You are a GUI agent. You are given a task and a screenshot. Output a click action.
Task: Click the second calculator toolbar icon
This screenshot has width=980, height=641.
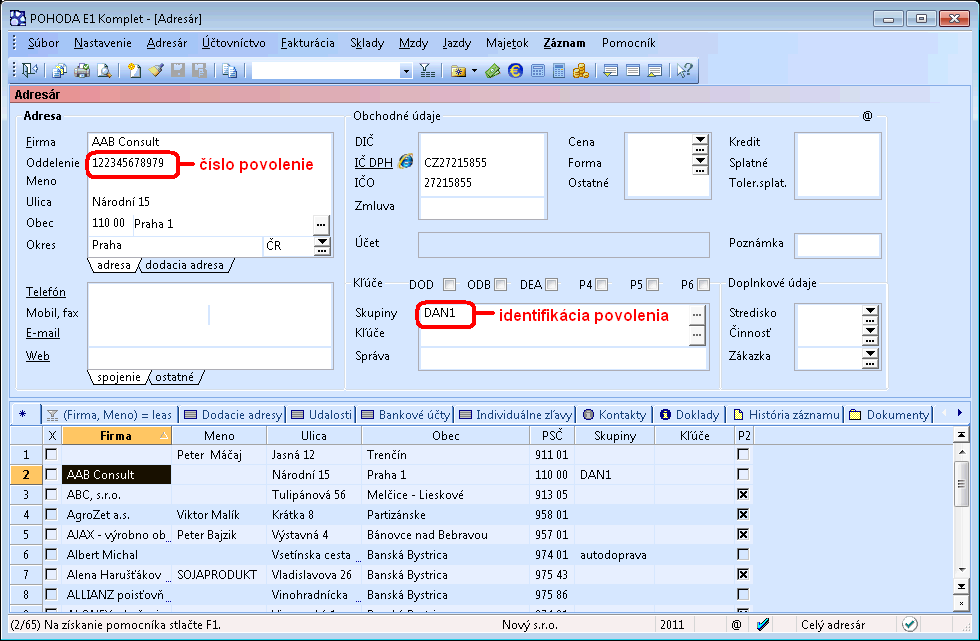559,71
